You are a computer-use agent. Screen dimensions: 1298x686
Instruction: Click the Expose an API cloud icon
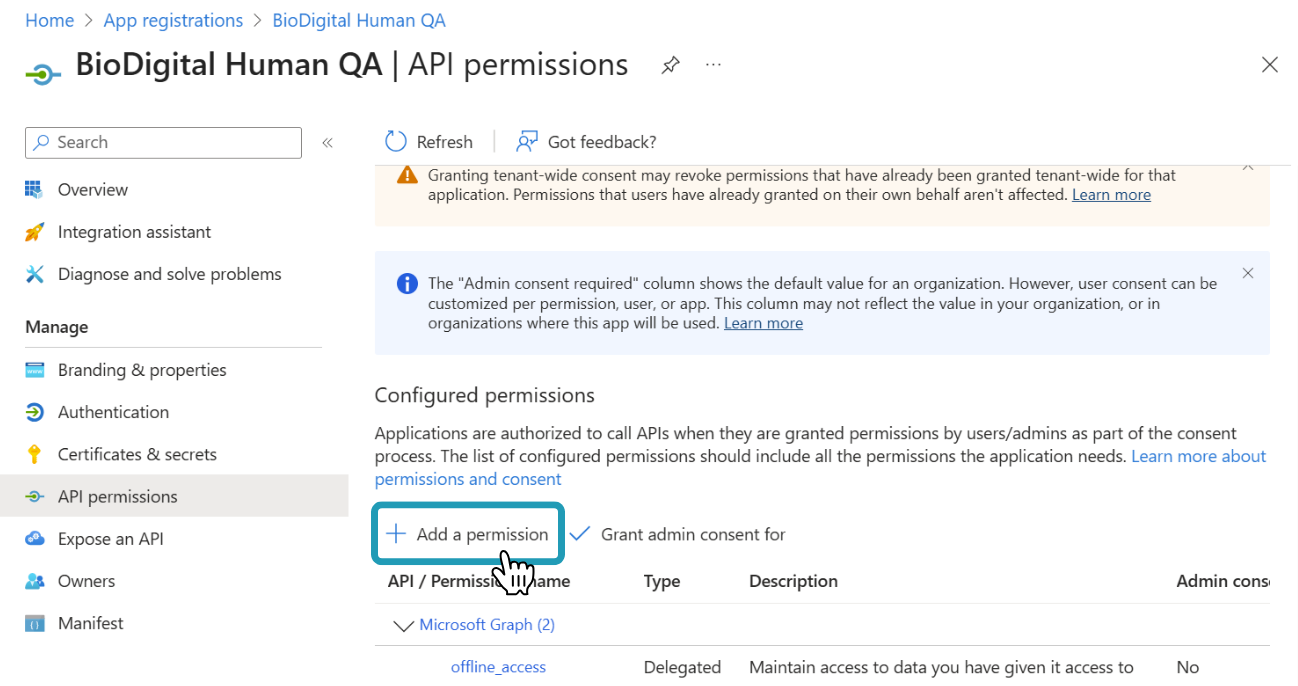(35, 539)
